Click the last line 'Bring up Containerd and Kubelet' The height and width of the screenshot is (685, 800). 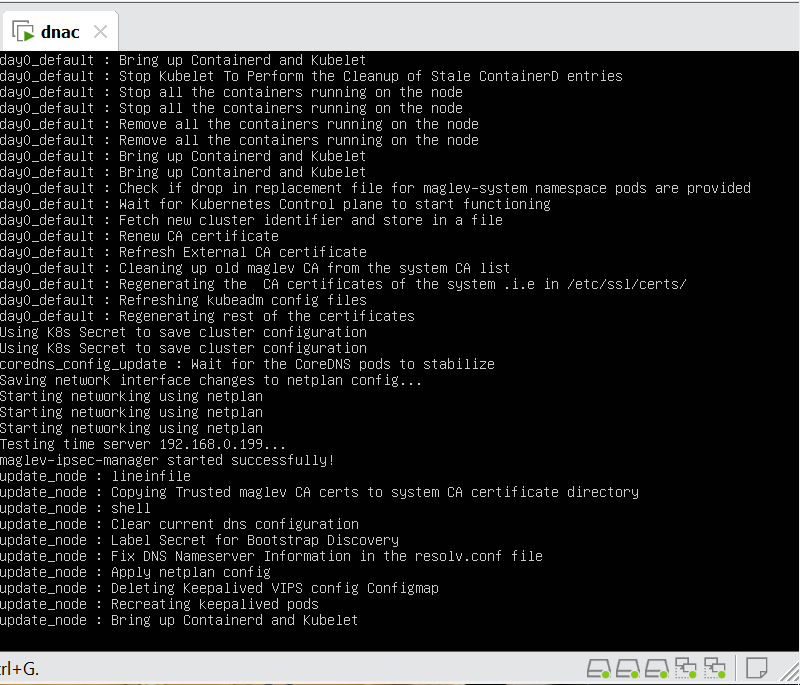click(x=179, y=620)
